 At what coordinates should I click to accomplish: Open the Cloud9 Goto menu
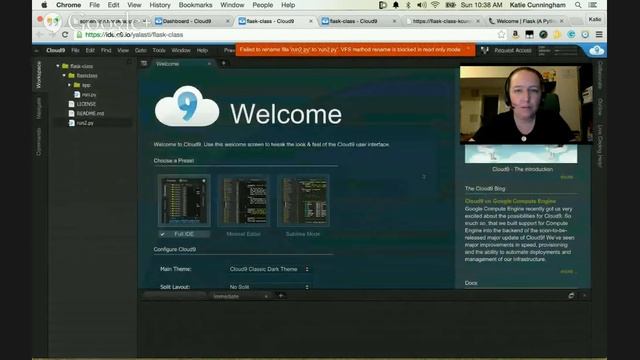[x=140, y=50]
